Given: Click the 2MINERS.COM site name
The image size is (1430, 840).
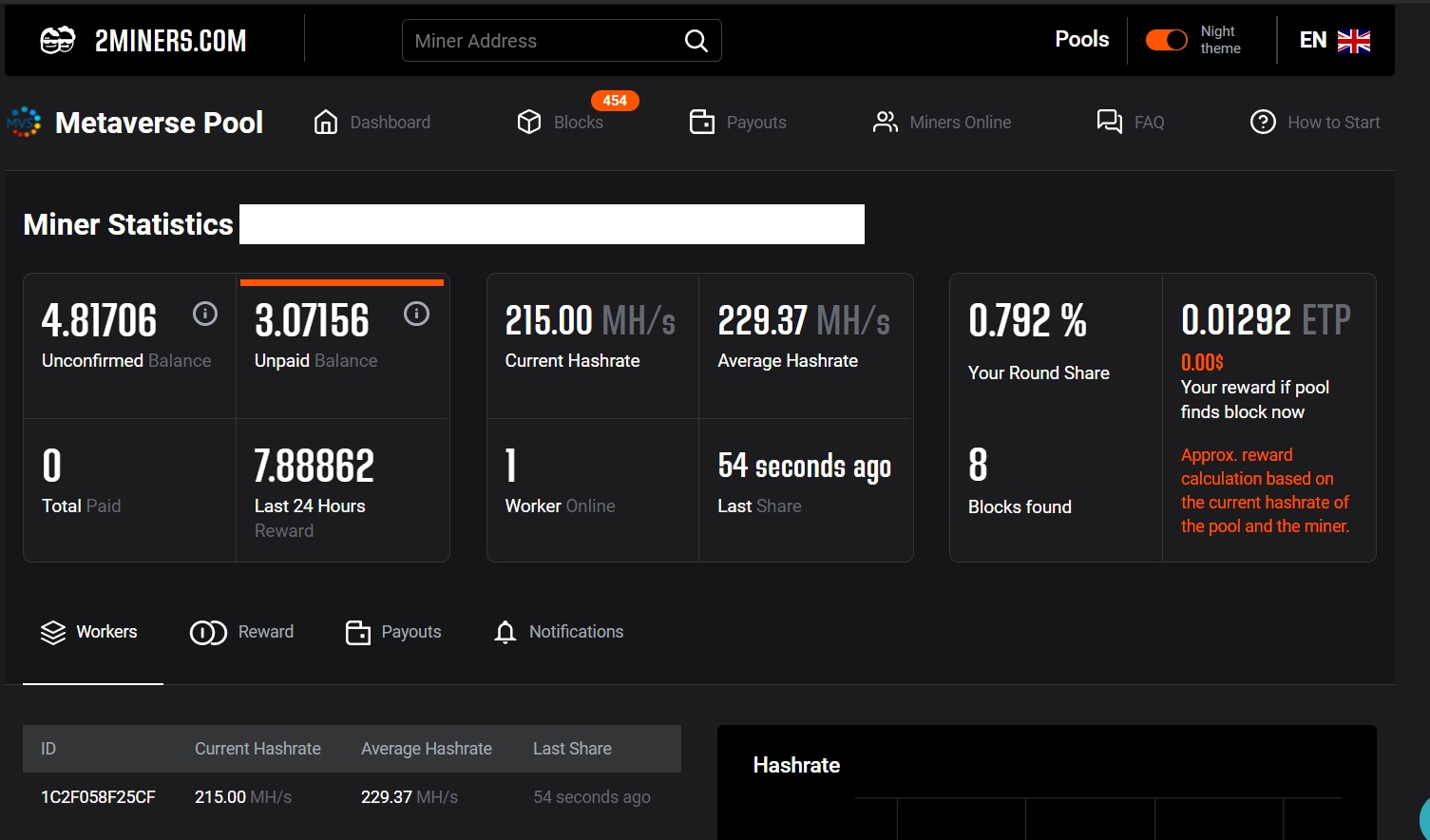Looking at the screenshot, I should pos(171,41).
